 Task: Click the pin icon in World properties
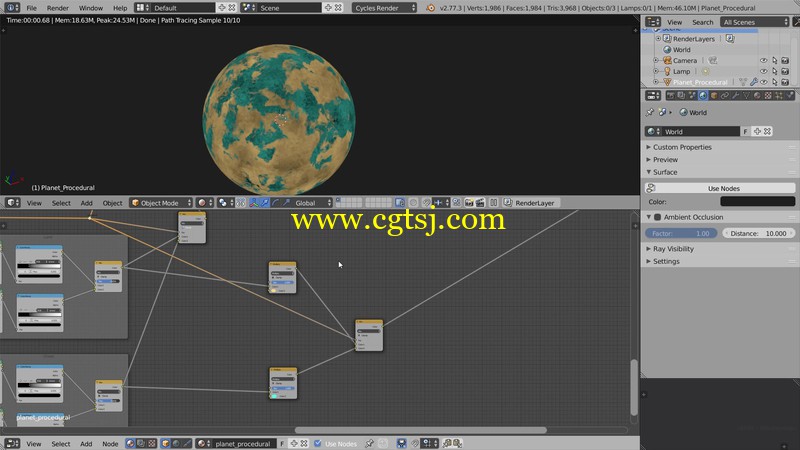649,112
